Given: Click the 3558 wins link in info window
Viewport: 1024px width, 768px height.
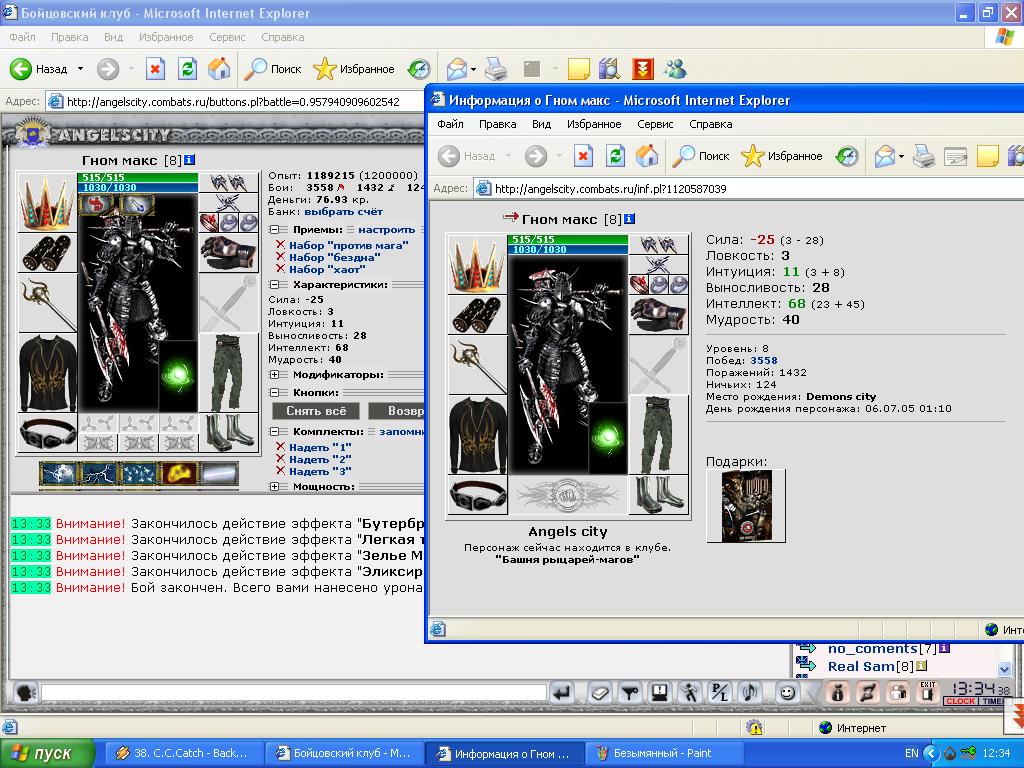Looking at the screenshot, I should click(x=763, y=360).
